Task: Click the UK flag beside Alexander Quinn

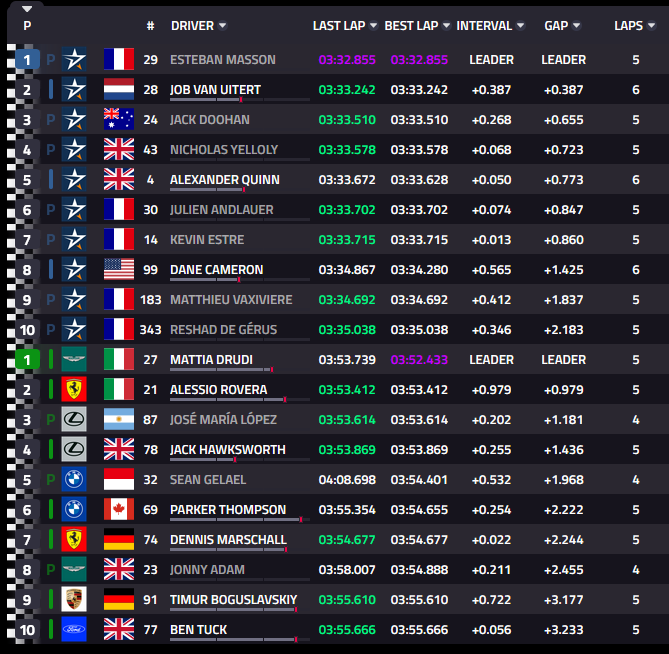Action: coord(119,179)
